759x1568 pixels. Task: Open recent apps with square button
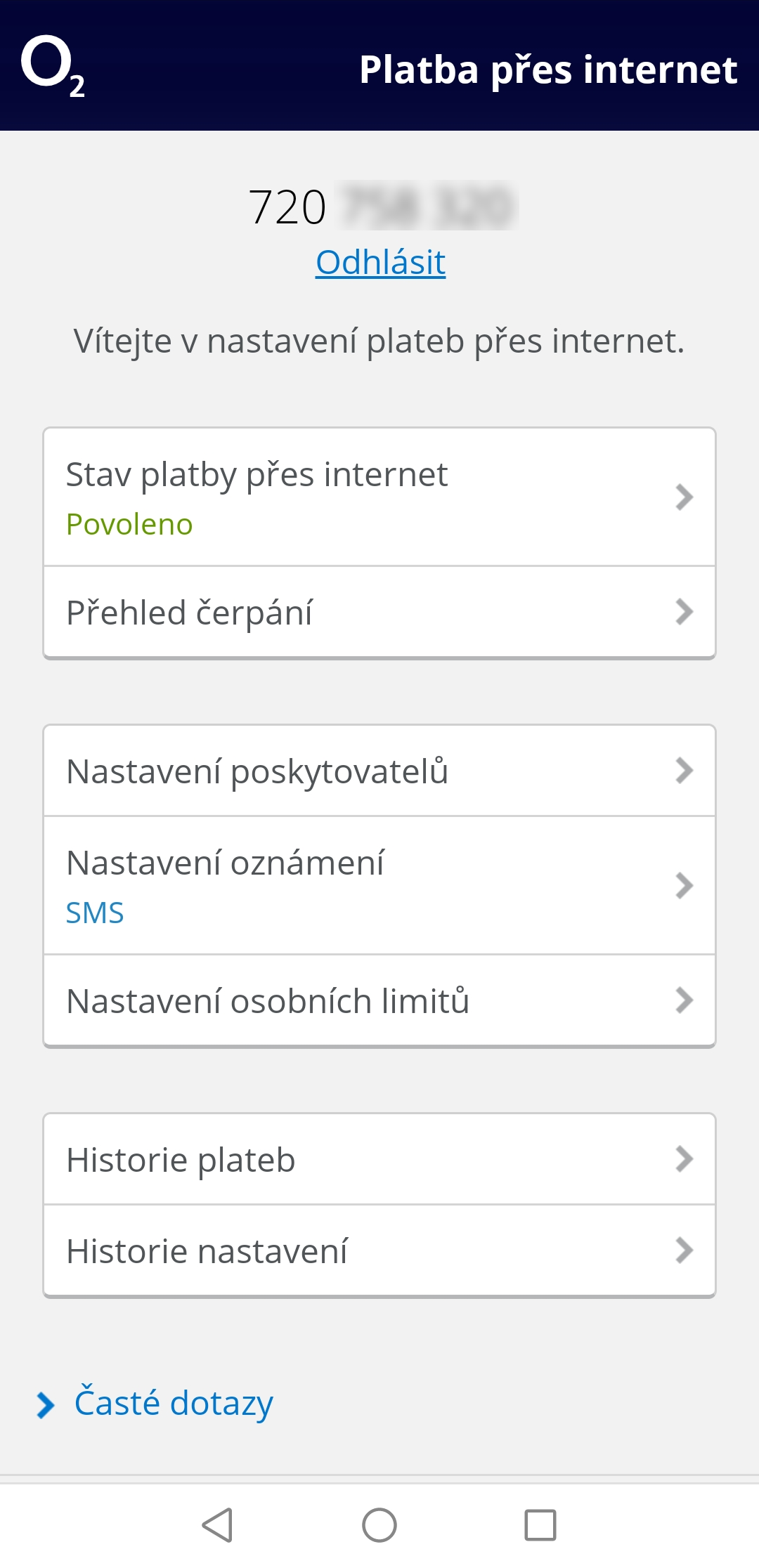tap(540, 1525)
